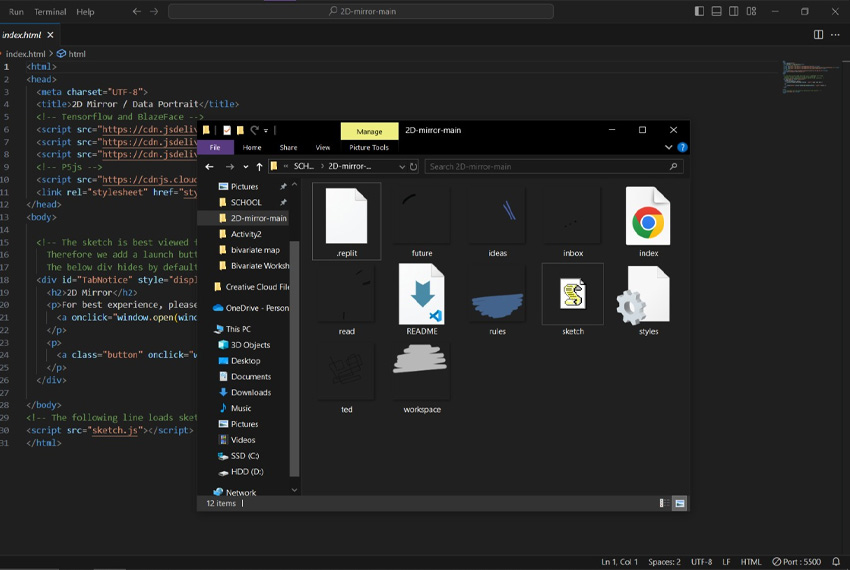Open the editor More Actions menu

(x=836, y=34)
